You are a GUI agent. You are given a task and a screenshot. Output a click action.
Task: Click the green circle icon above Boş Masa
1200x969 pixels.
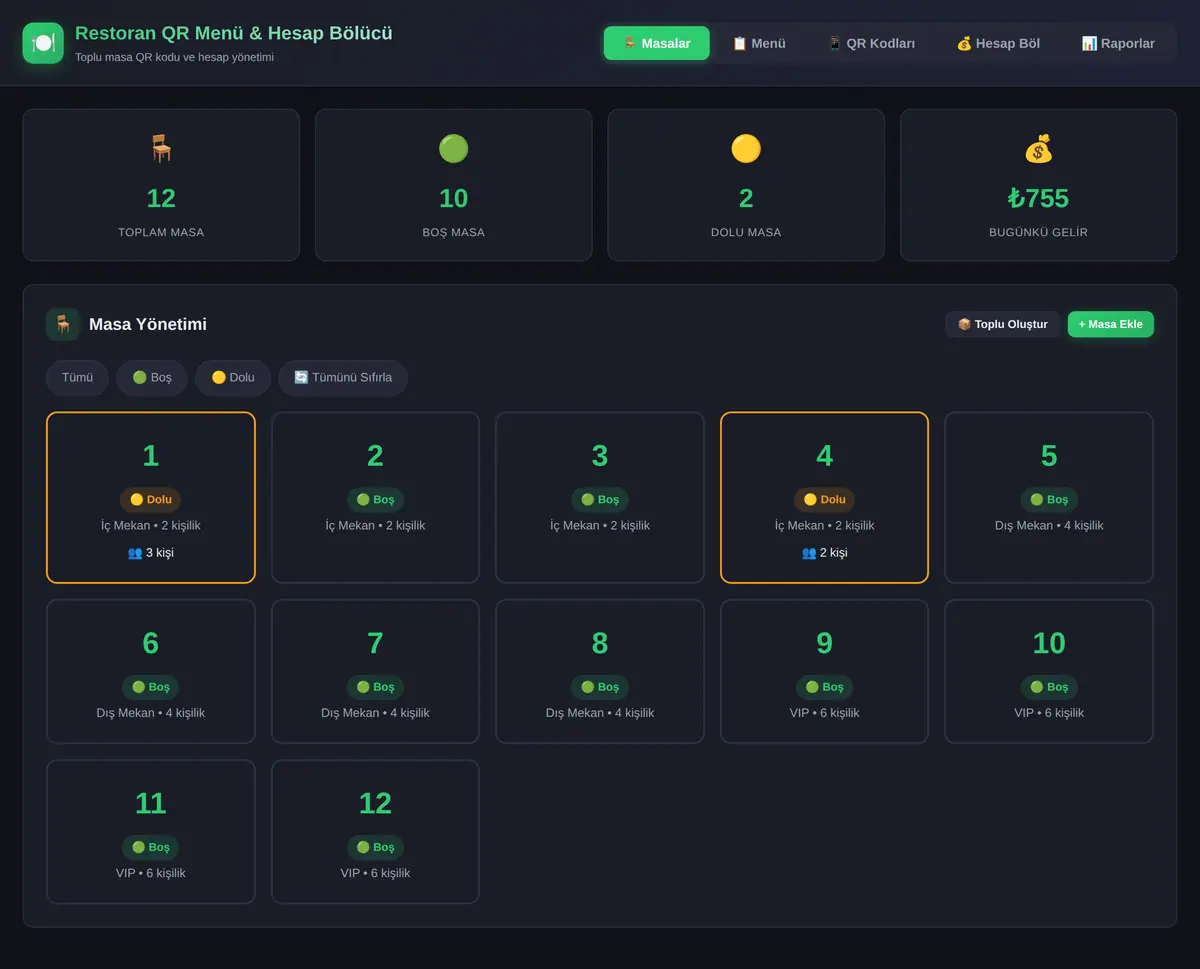[453, 149]
